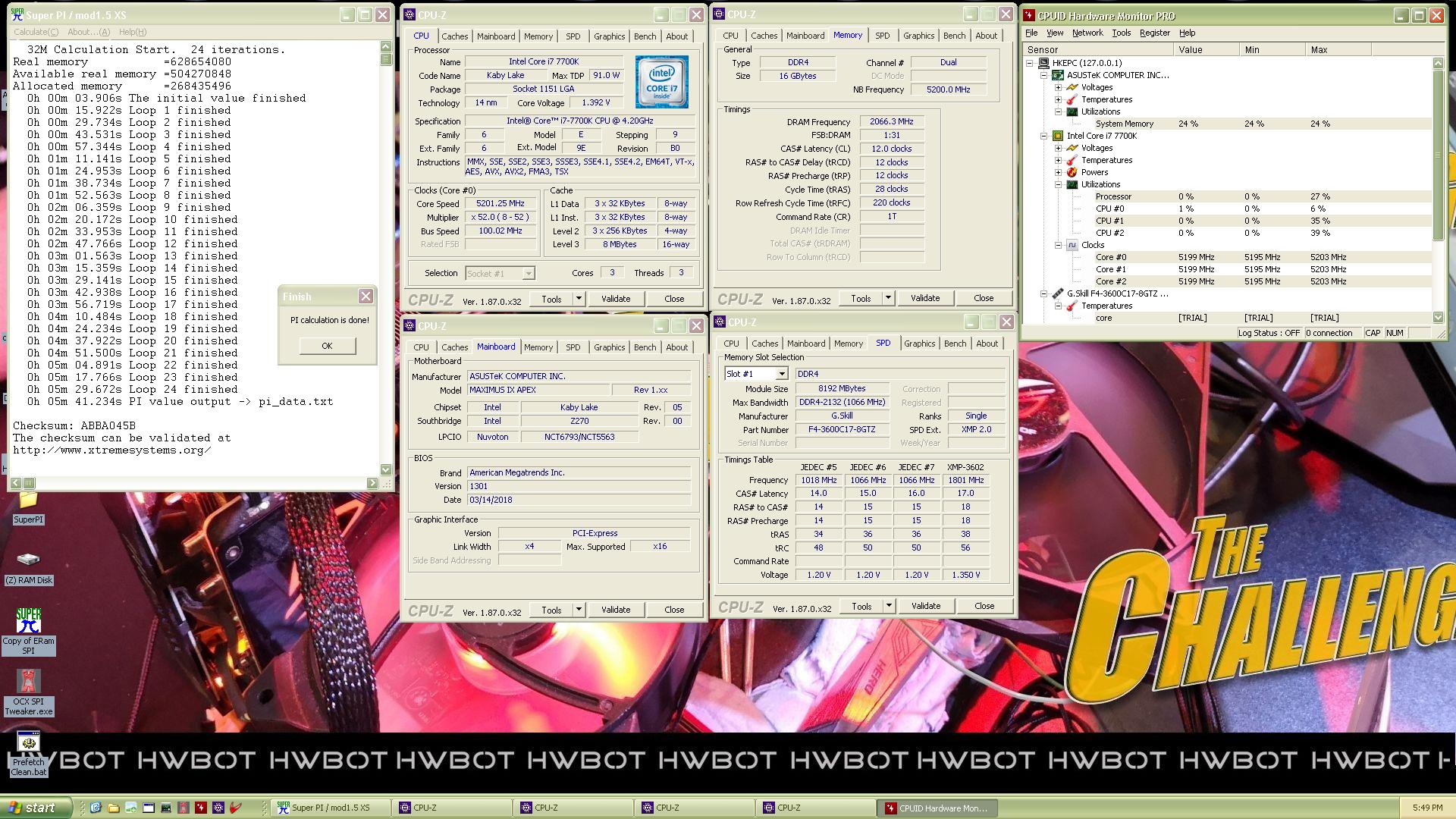The height and width of the screenshot is (819, 1456).
Task: Collapse Utilizations under ASUSTeK COMPUTER INC
Action: coord(1059,111)
